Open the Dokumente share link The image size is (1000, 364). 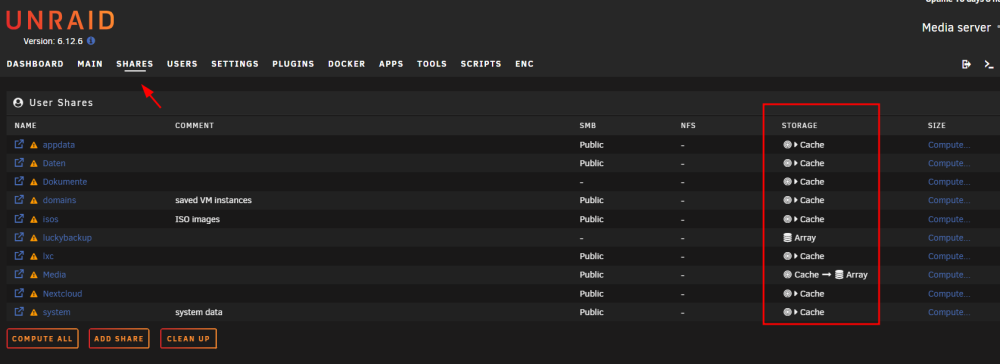[65, 182]
